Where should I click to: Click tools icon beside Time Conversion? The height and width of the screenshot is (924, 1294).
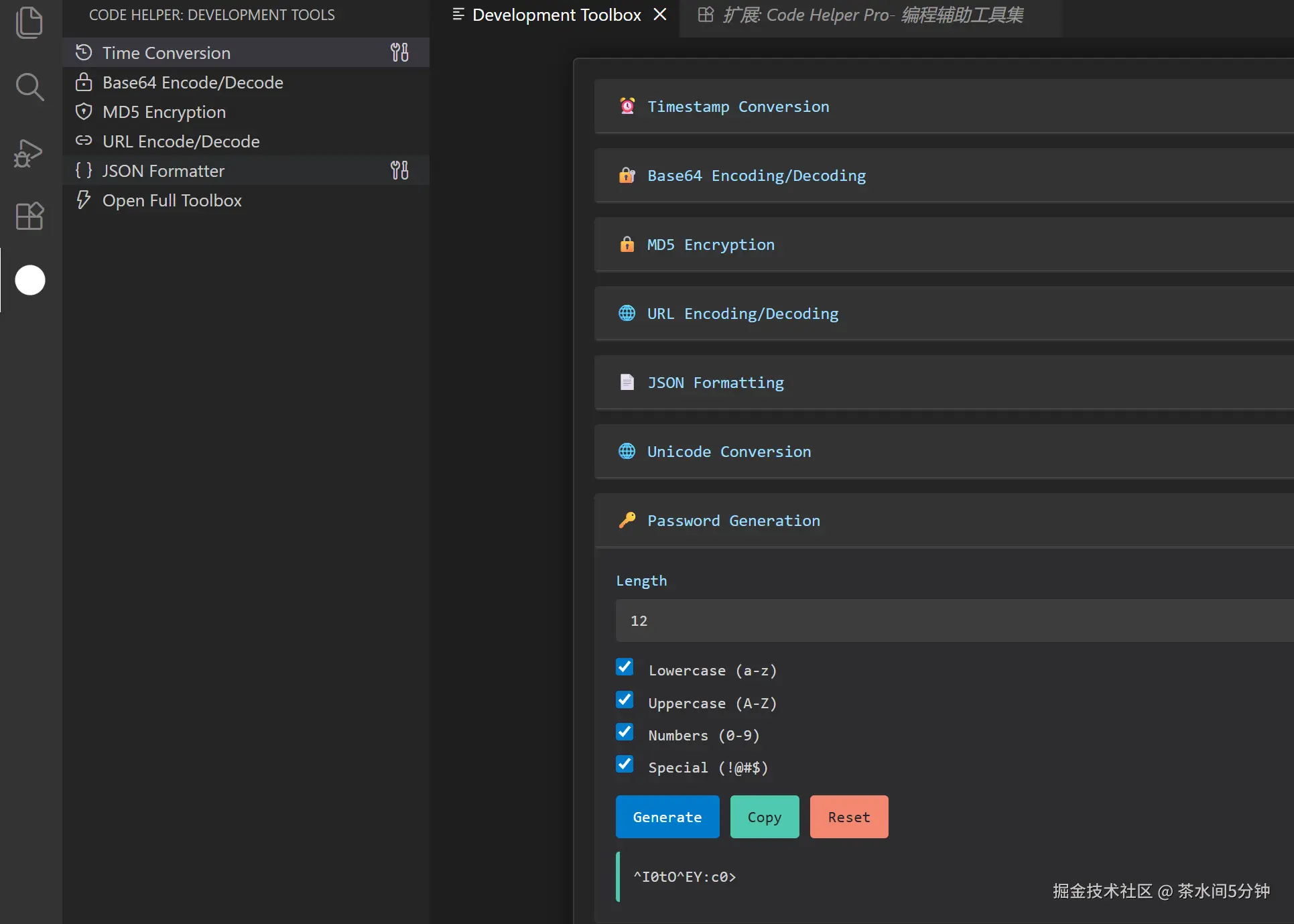click(399, 52)
